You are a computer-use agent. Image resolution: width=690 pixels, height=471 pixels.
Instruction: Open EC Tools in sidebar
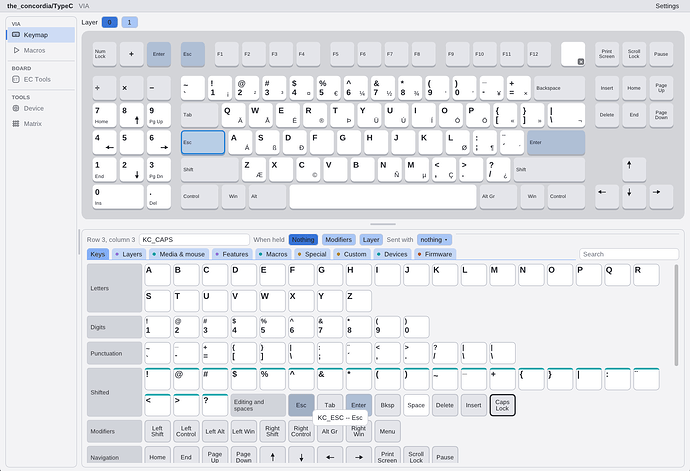(41, 80)
